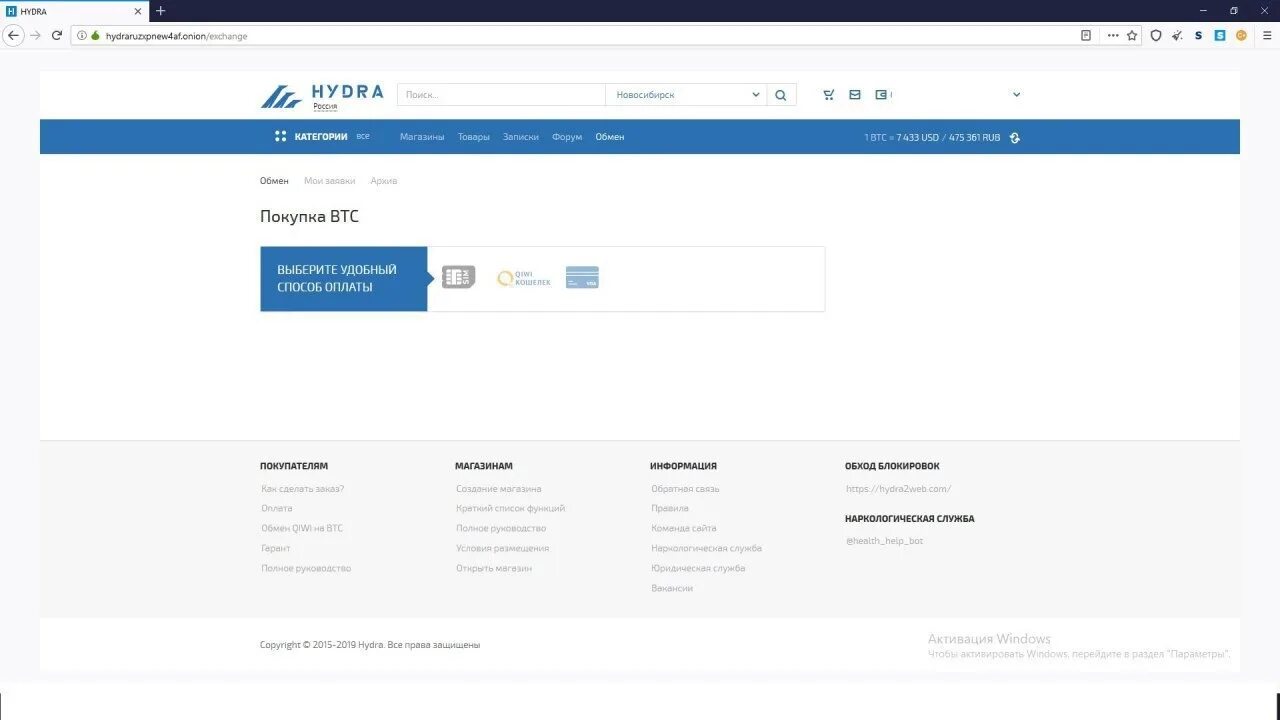Screen dimensions: 1280x720
Task: Open the Вакансии footer link
Action: pyautogui.click(x=672, y=588)
